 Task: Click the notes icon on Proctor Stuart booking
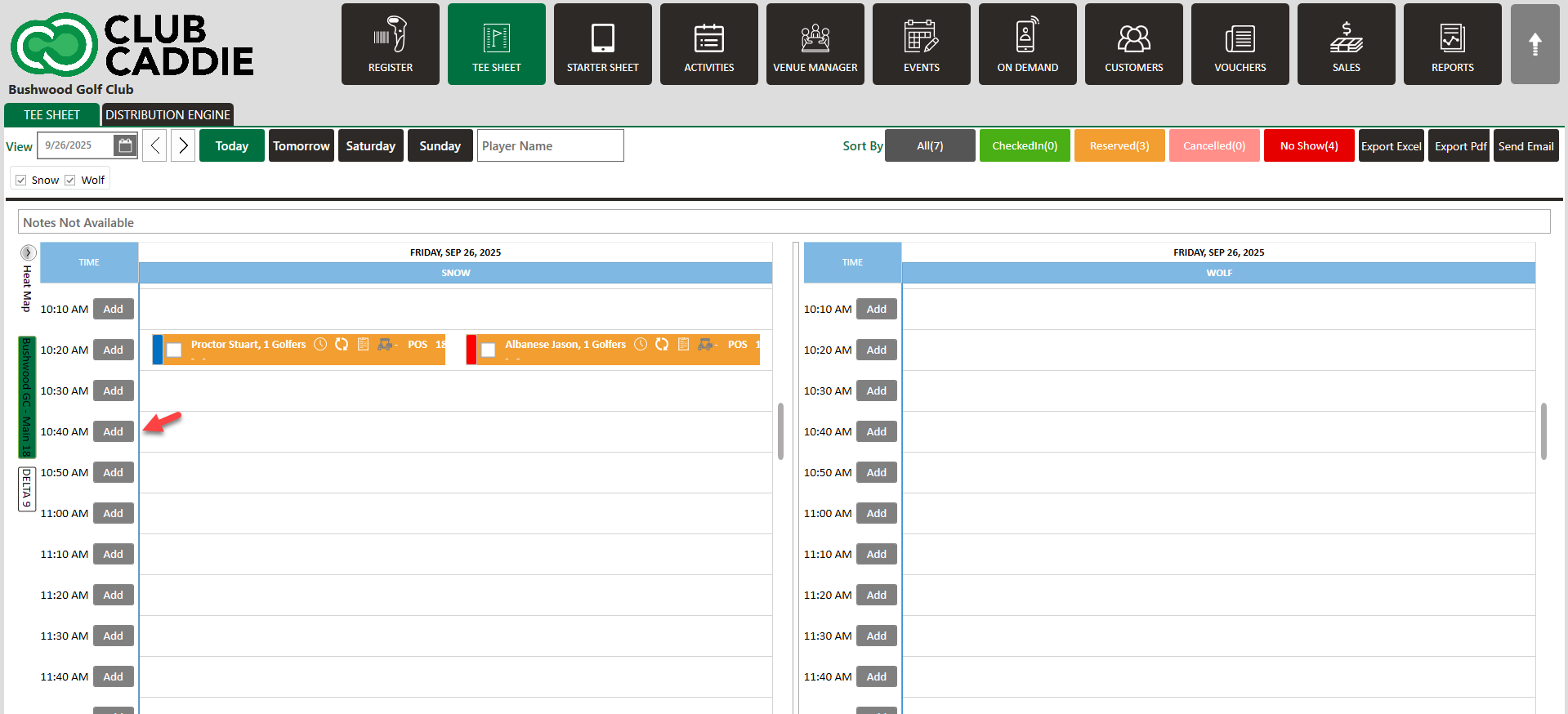(x=364, y=345)
